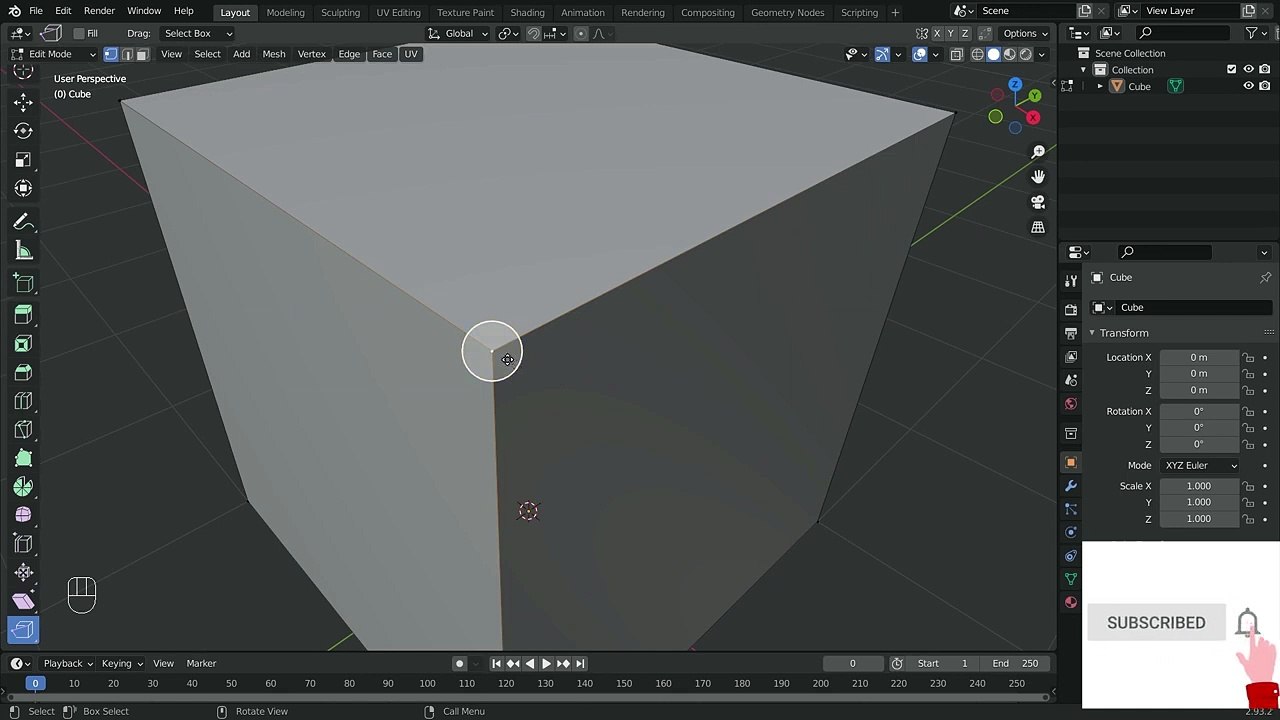
Task: Switch to the Modeling workspace tab
Action: pos(285,12)
